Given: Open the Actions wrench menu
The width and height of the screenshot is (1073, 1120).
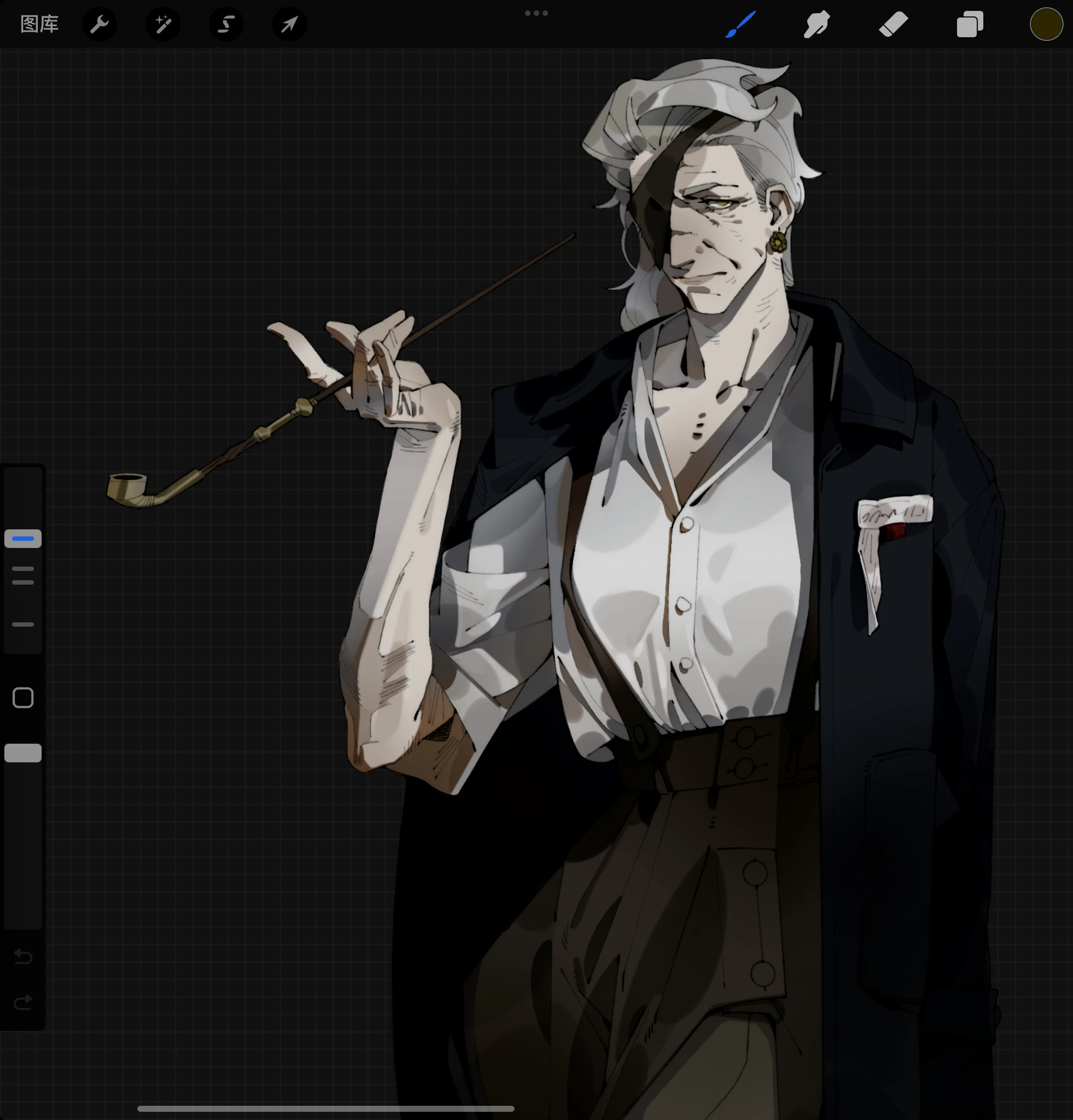Looking at the screenshot, I should coord(100,25).
